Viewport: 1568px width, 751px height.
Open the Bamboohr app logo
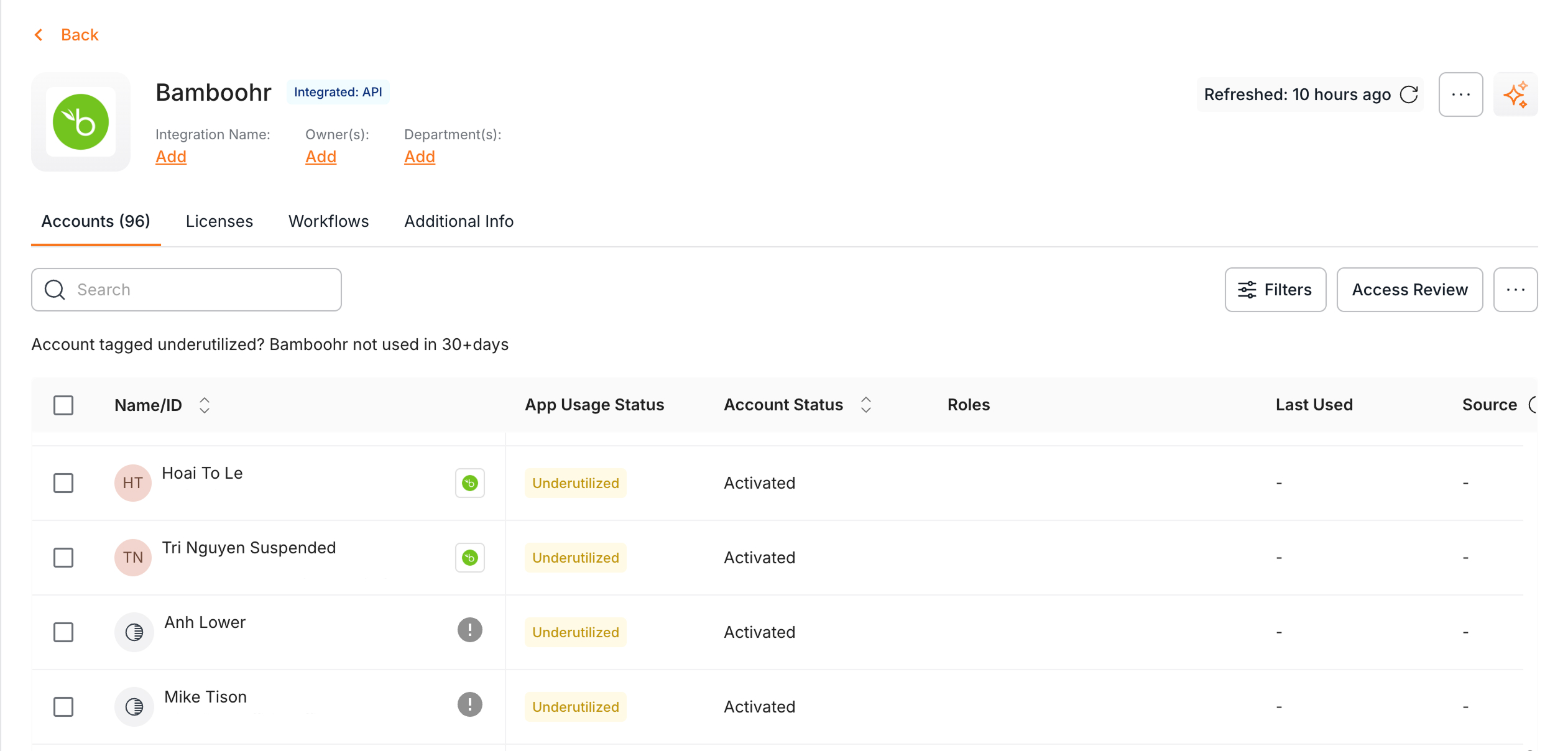81,122
